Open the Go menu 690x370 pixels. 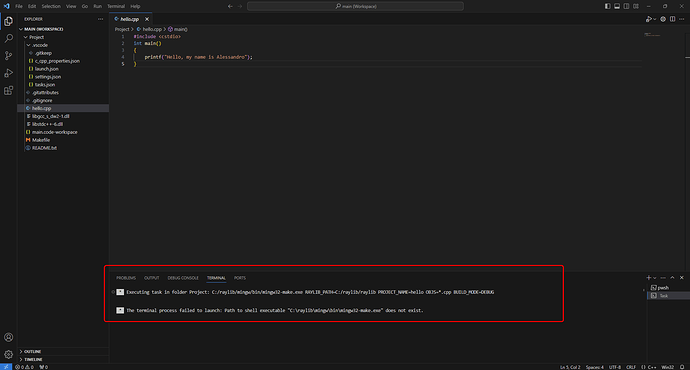point(84,6)
